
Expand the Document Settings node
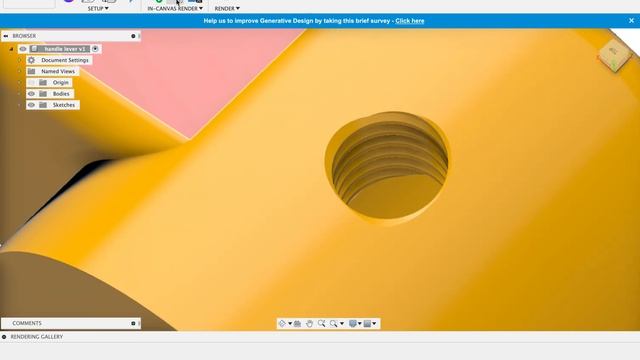tap(19, 60)
